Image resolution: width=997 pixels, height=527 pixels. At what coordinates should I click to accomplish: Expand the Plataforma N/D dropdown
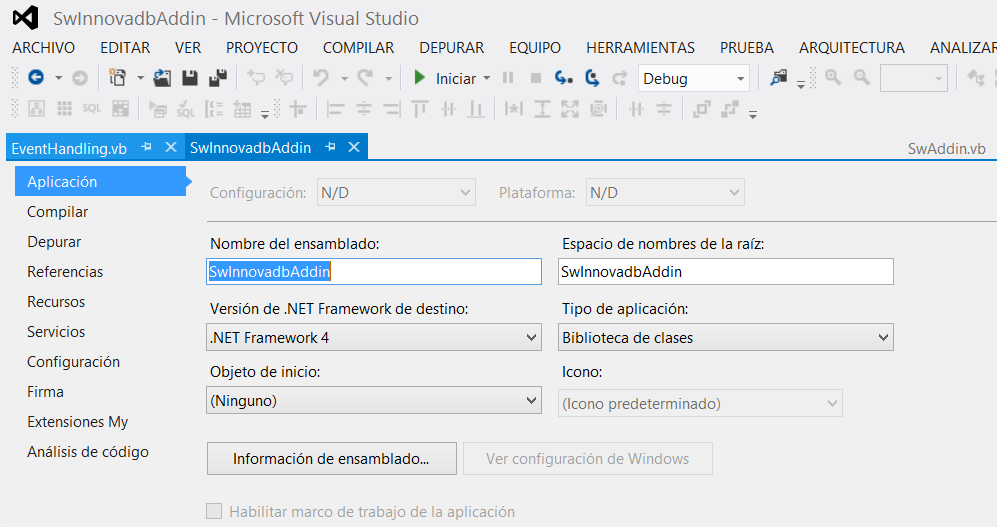tap(665, 192)
